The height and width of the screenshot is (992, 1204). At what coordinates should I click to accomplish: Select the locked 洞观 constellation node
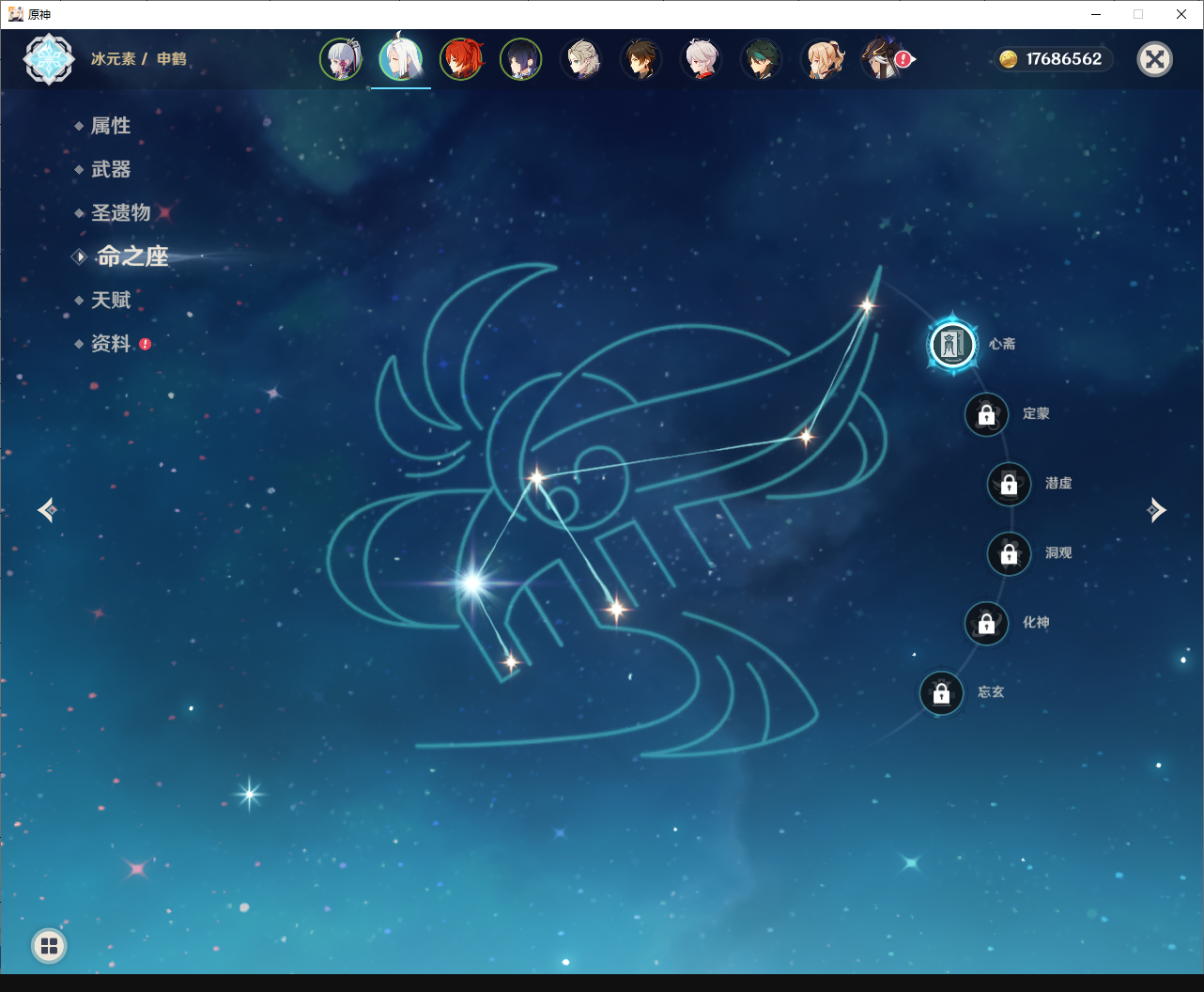[x=1010, y=553]
